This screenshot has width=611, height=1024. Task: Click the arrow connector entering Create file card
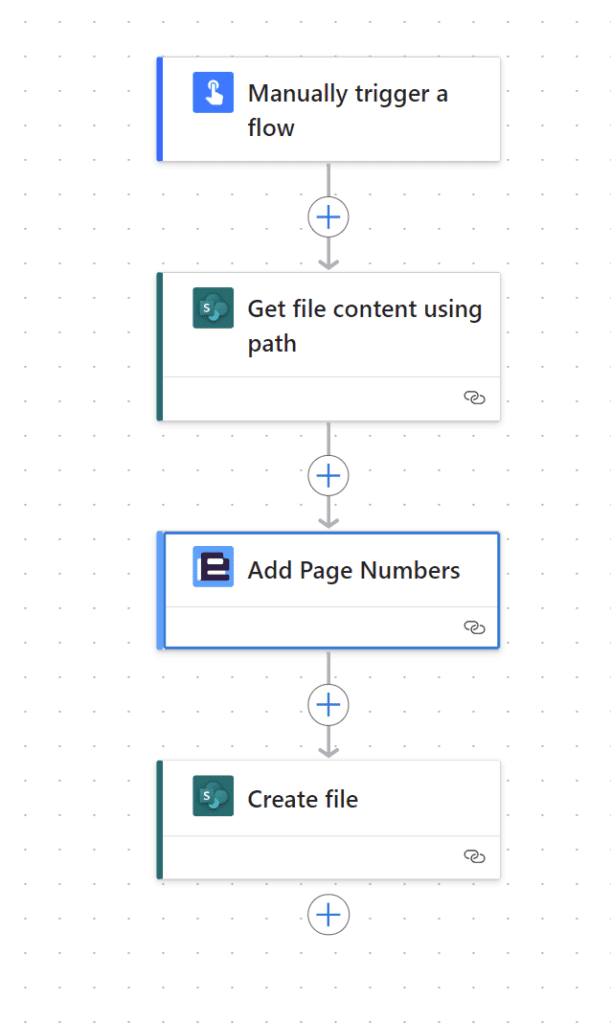pos(328,743)
